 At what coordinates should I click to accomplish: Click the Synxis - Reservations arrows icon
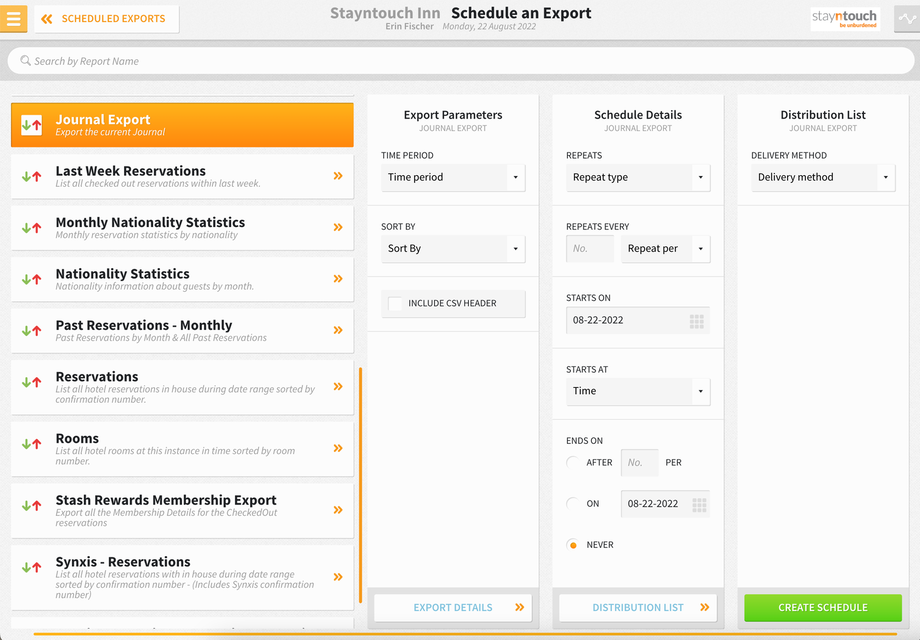pos(32,567)
